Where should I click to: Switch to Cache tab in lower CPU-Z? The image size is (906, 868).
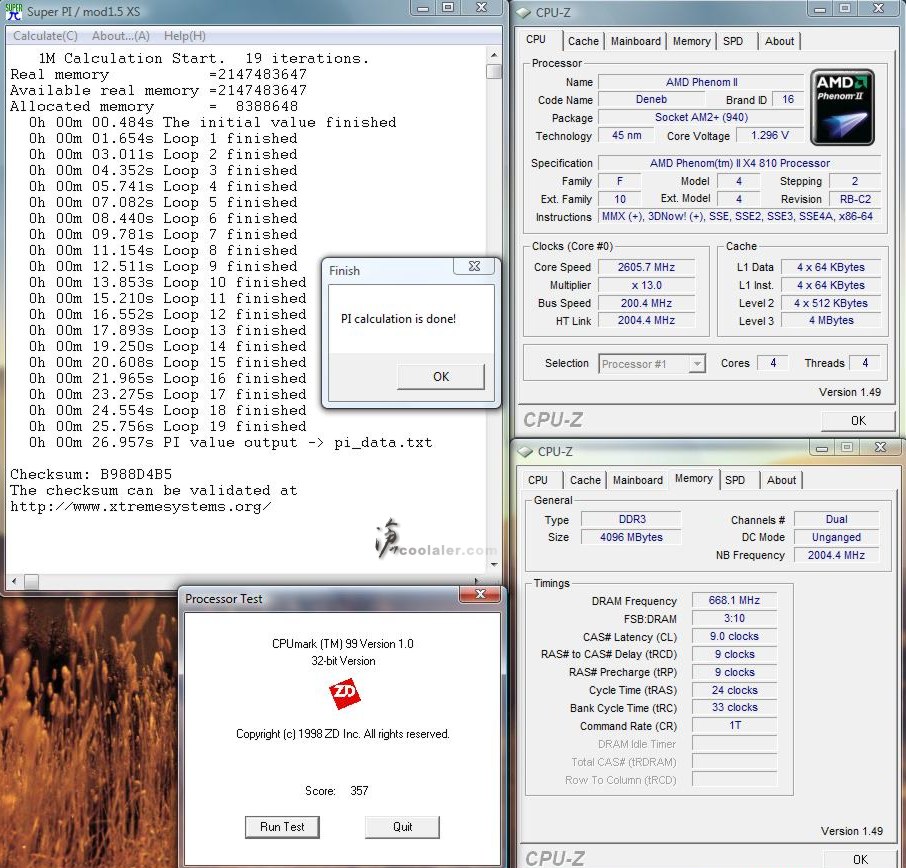pyautogui.click(x=585, y=480)
